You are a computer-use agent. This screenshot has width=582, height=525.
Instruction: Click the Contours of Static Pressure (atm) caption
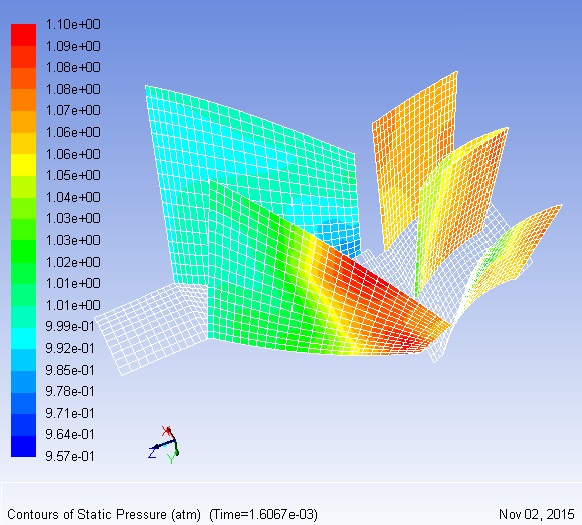pos(104,515)
